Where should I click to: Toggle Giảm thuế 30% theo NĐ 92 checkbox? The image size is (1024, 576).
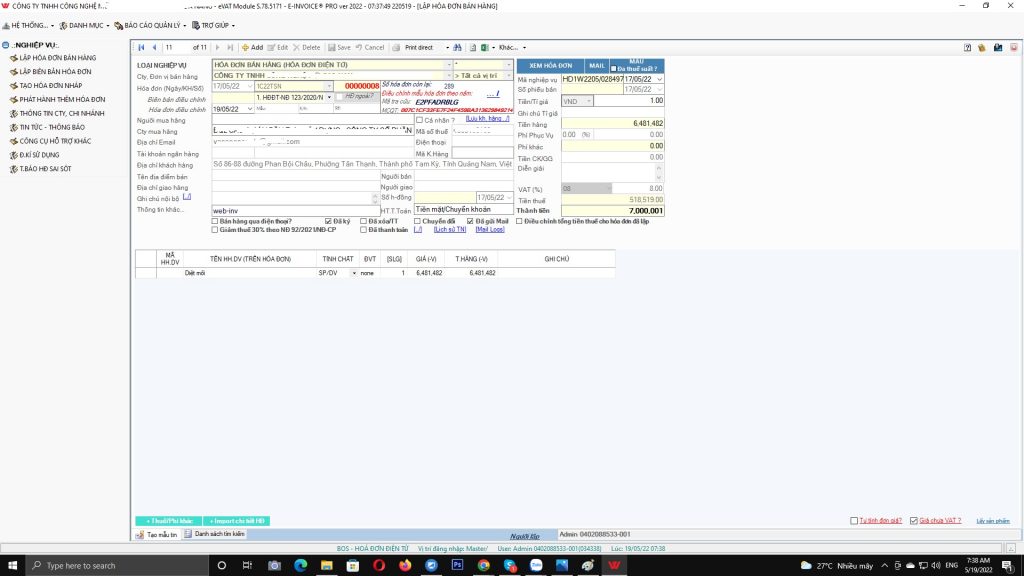click(214, 230)
